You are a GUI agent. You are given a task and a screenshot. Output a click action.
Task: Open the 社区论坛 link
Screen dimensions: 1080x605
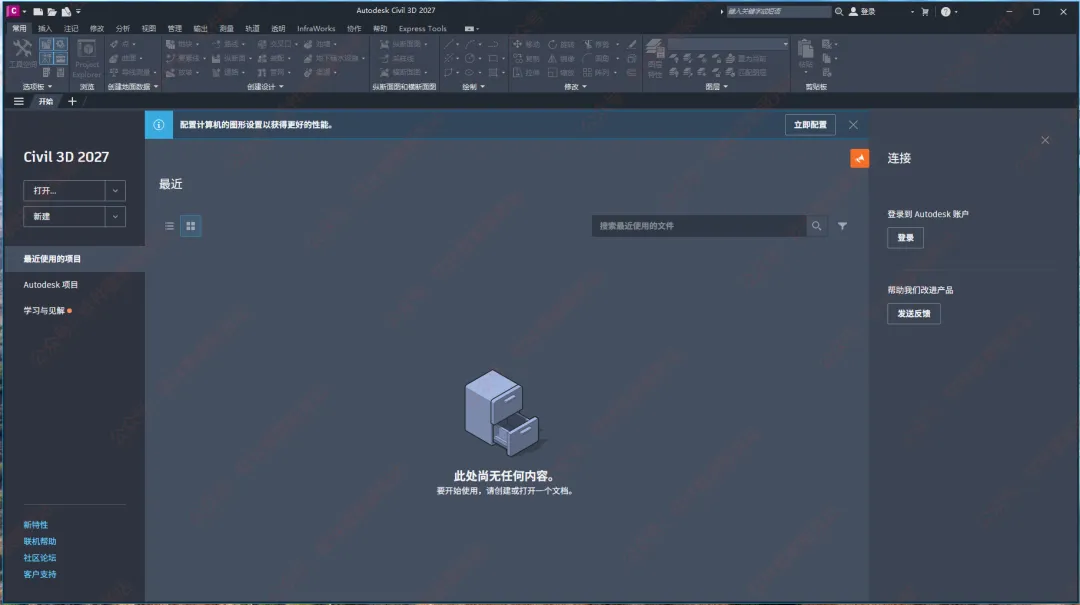tap(40, 558)
